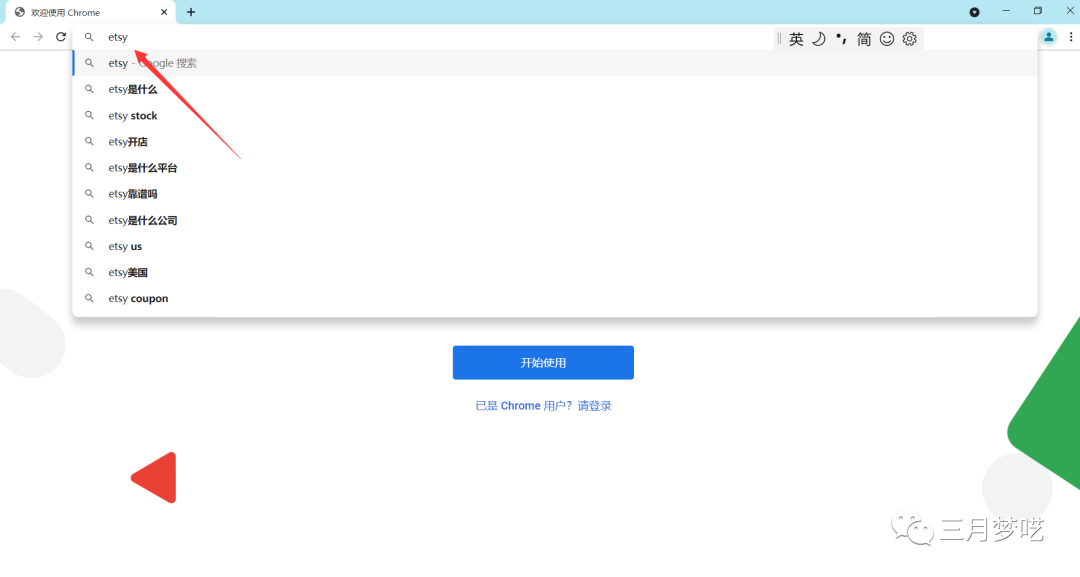
Task: Restore down the Chrome window
Action: 1038,11
